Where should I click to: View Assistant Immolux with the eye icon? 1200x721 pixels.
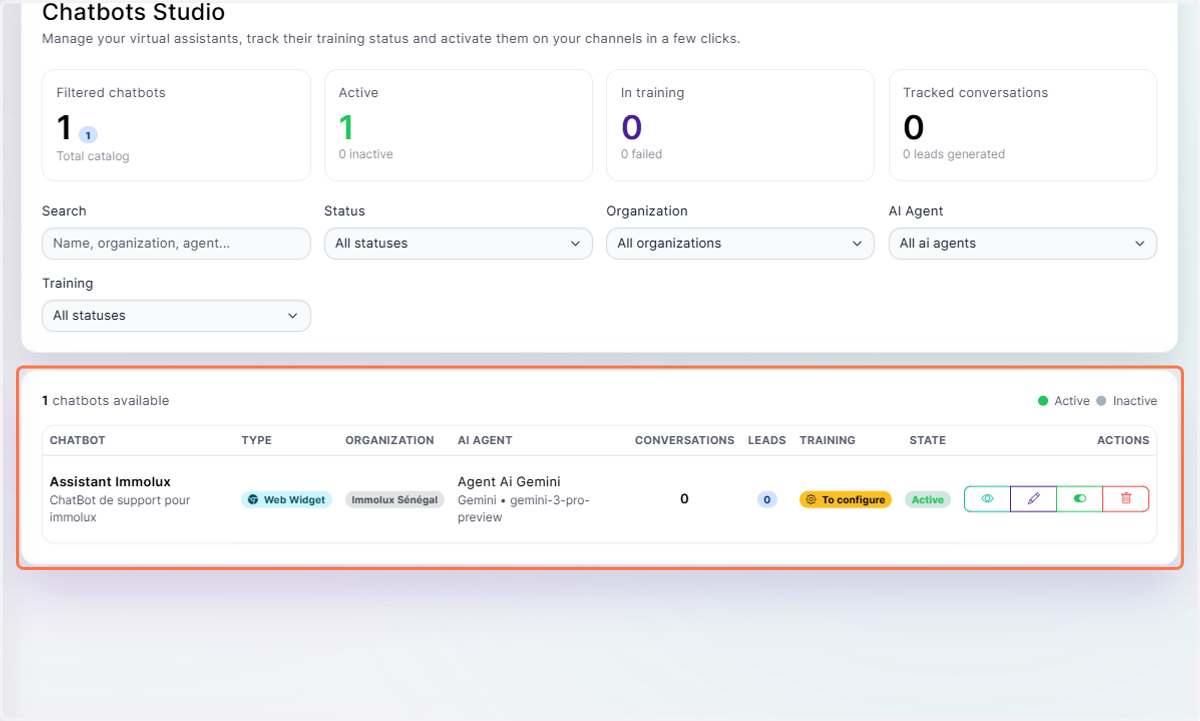pyautogui.click(x=987, y=499)
